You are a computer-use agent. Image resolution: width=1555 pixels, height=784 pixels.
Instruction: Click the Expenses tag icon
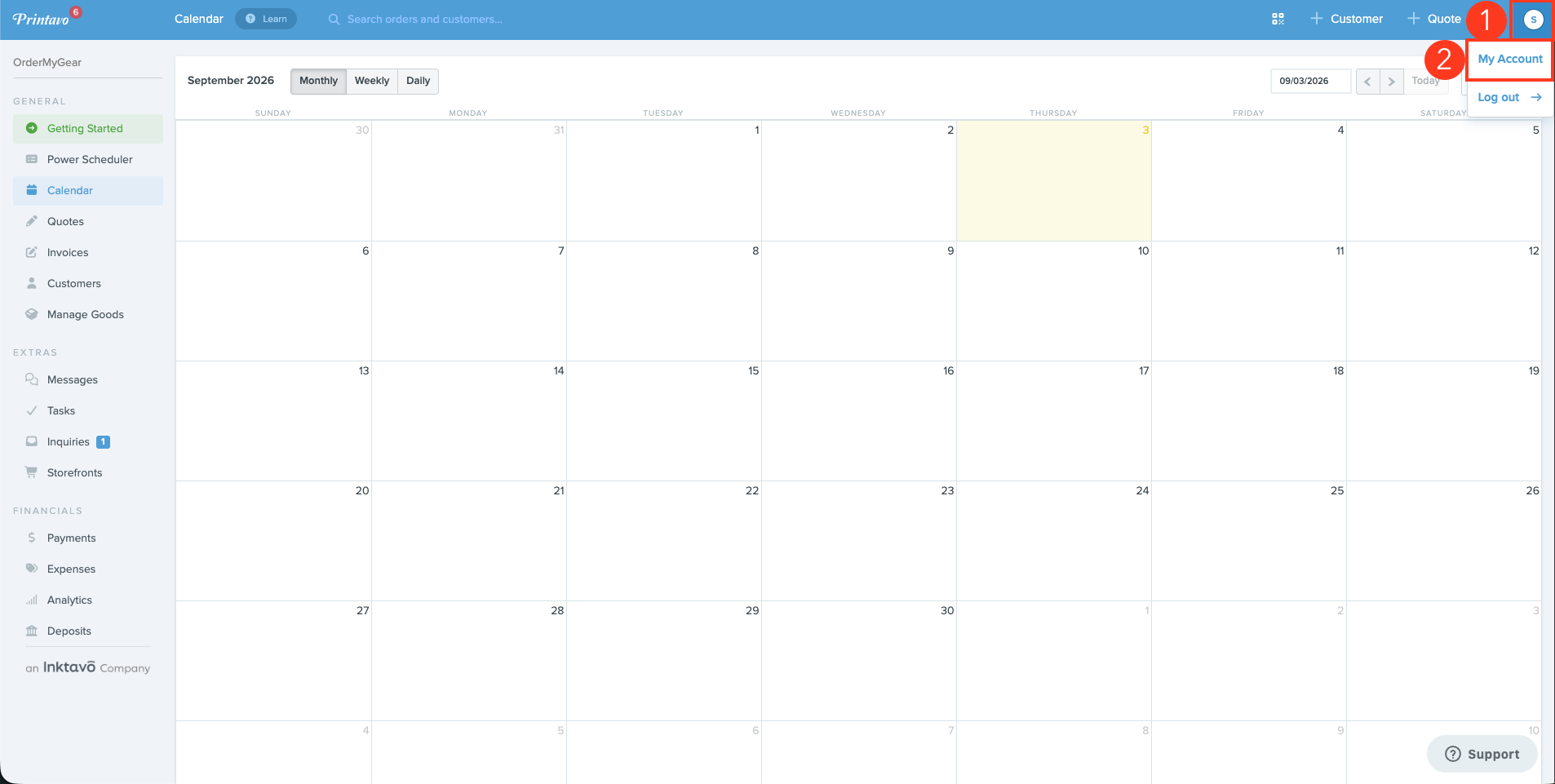[x=32, y=569]
